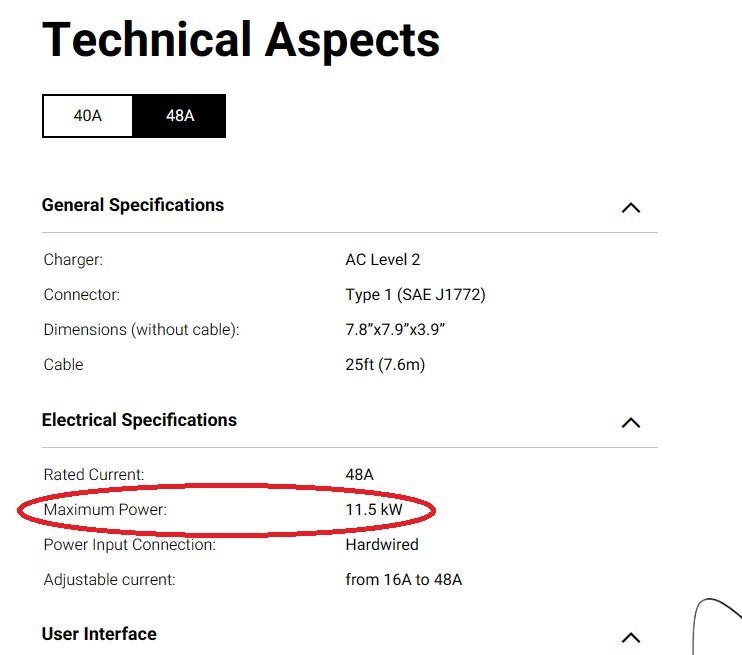Collapse User Interface section via its chevron
This screenshot has width=742, height=655.
(x=631, y=637)
